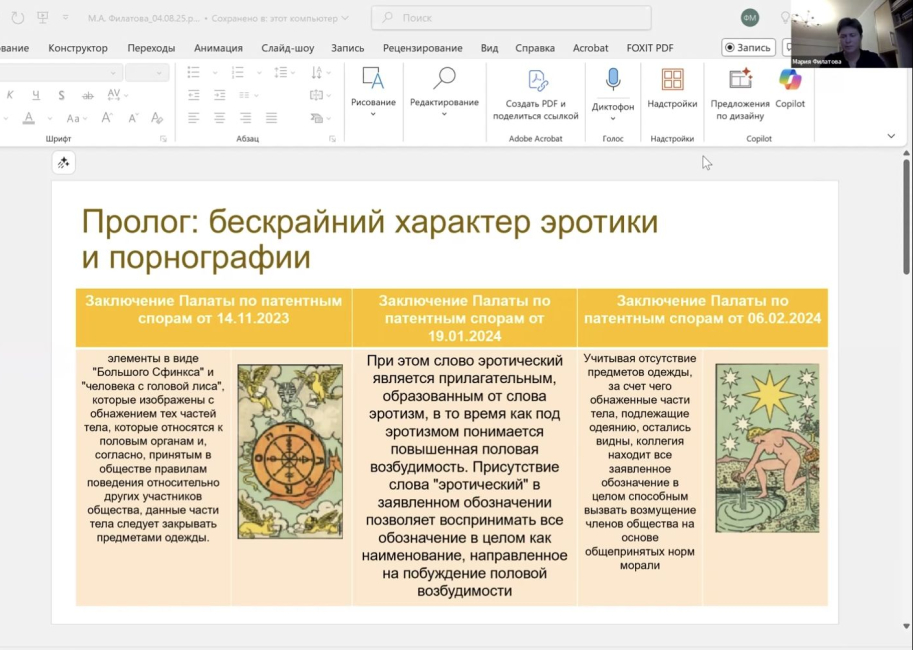Click the Создать PDF и поделиться ссылкой icon
The height and width of the screenshot is (650, 913).
(538, 80)
